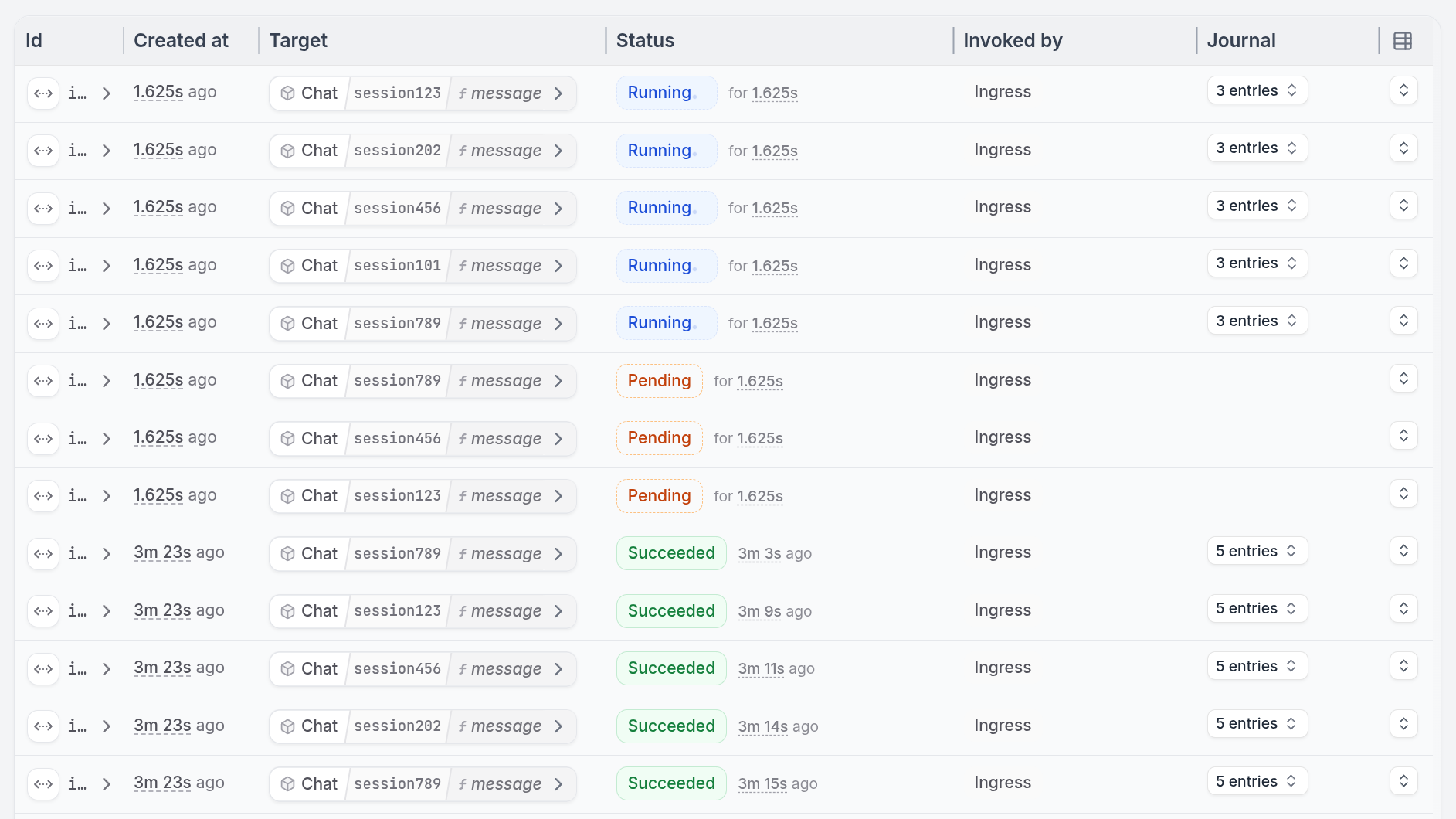
Task: Click the Running status badge in the first row
Action: [666, 93]
